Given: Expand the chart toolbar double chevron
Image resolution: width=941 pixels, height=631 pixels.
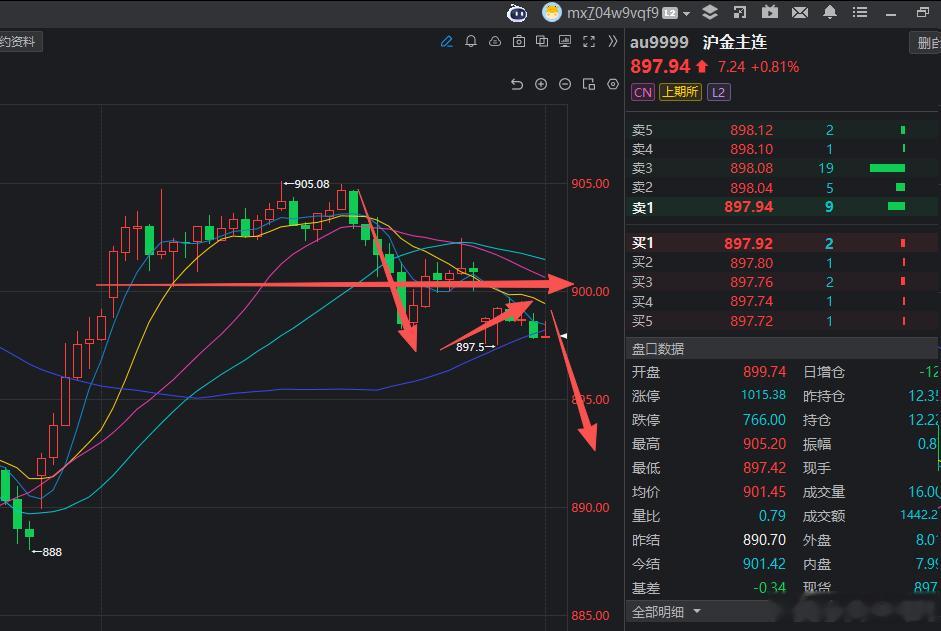Looking at the screenshot, I should [x=612, y=41].
